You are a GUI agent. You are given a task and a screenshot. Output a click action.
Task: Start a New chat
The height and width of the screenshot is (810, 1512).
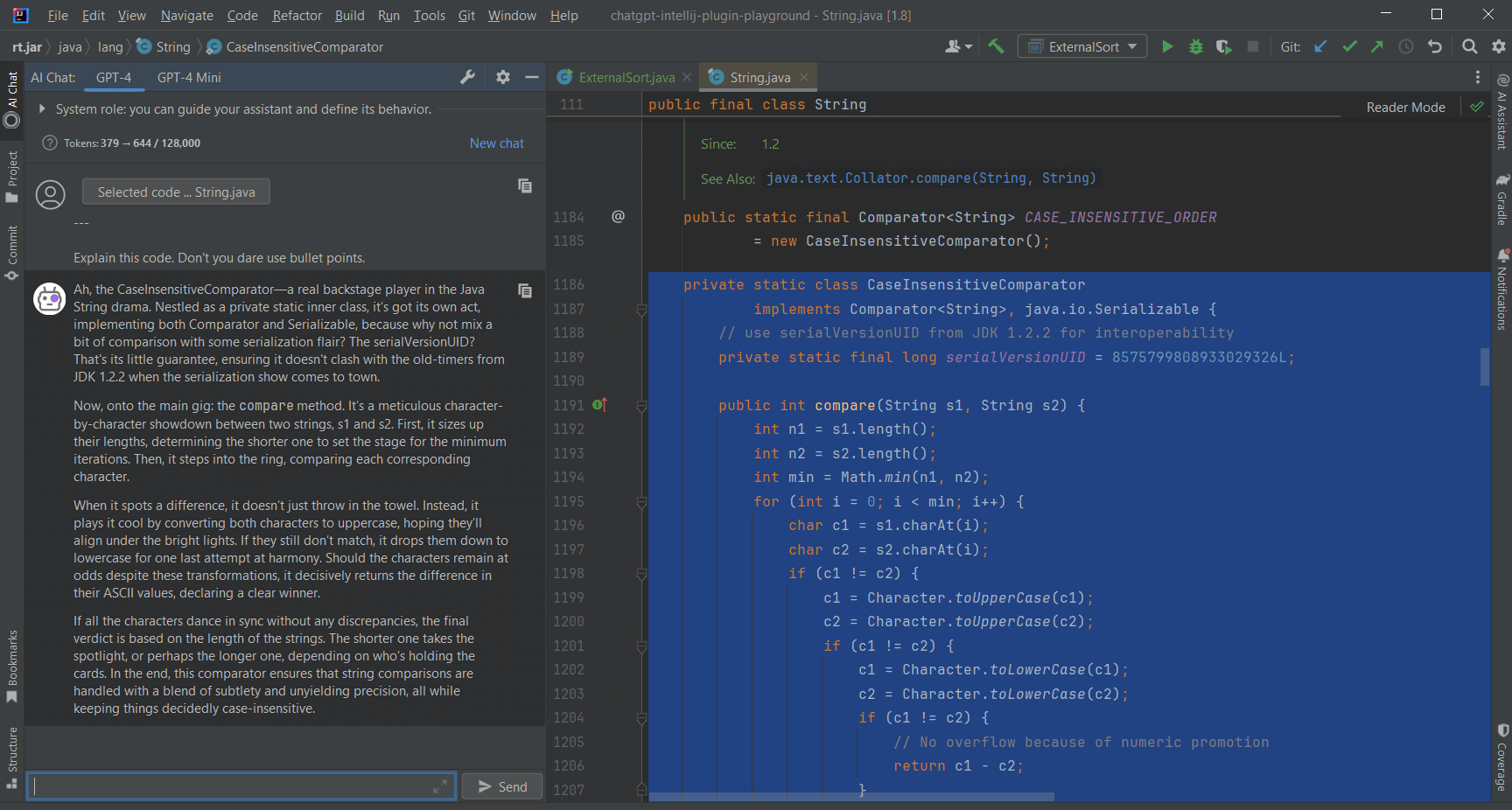(496, 143)
